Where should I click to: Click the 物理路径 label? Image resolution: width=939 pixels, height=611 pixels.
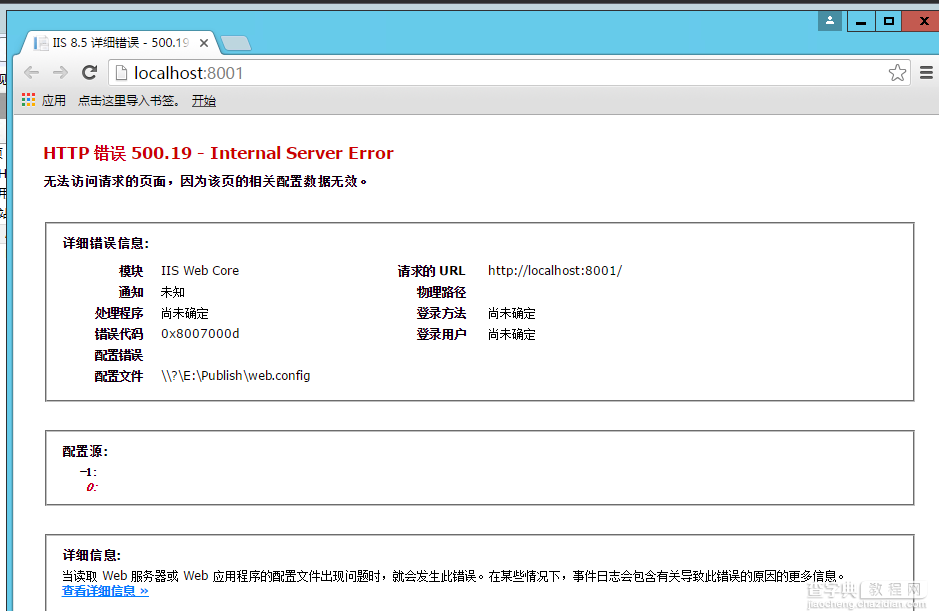(441, 292)
